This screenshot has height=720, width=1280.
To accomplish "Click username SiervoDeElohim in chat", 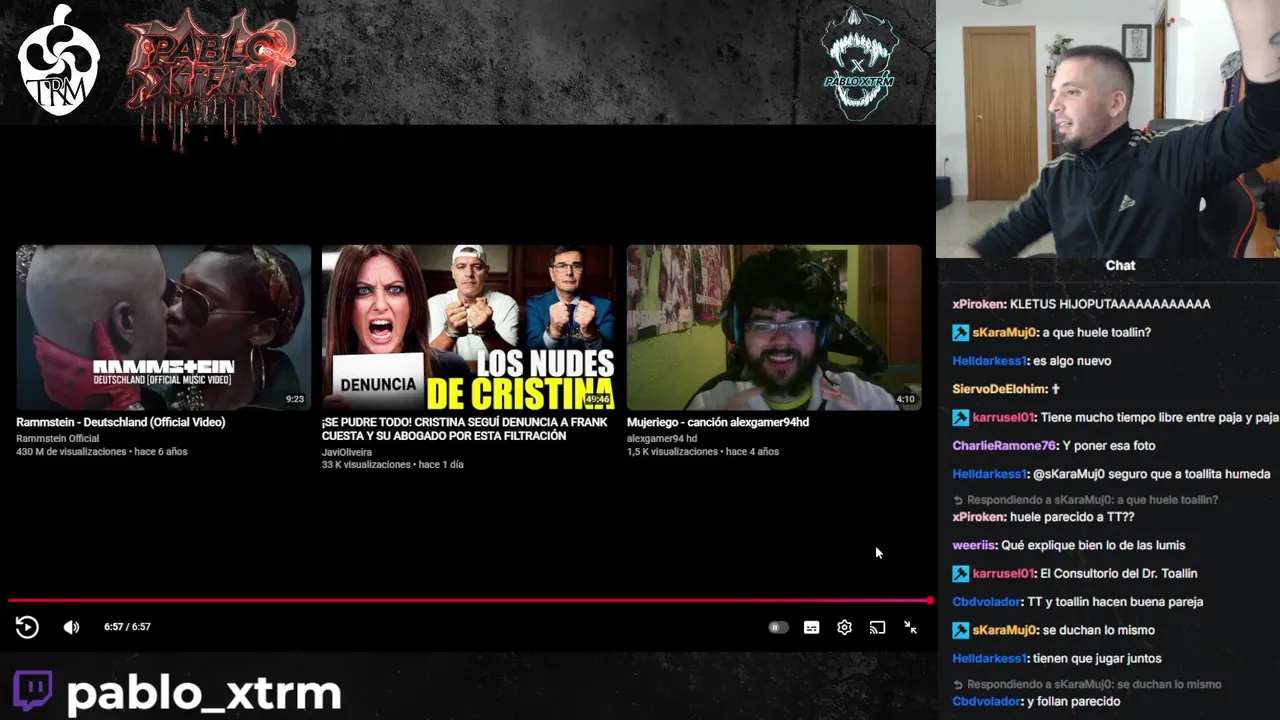I will pos(1000,389).
